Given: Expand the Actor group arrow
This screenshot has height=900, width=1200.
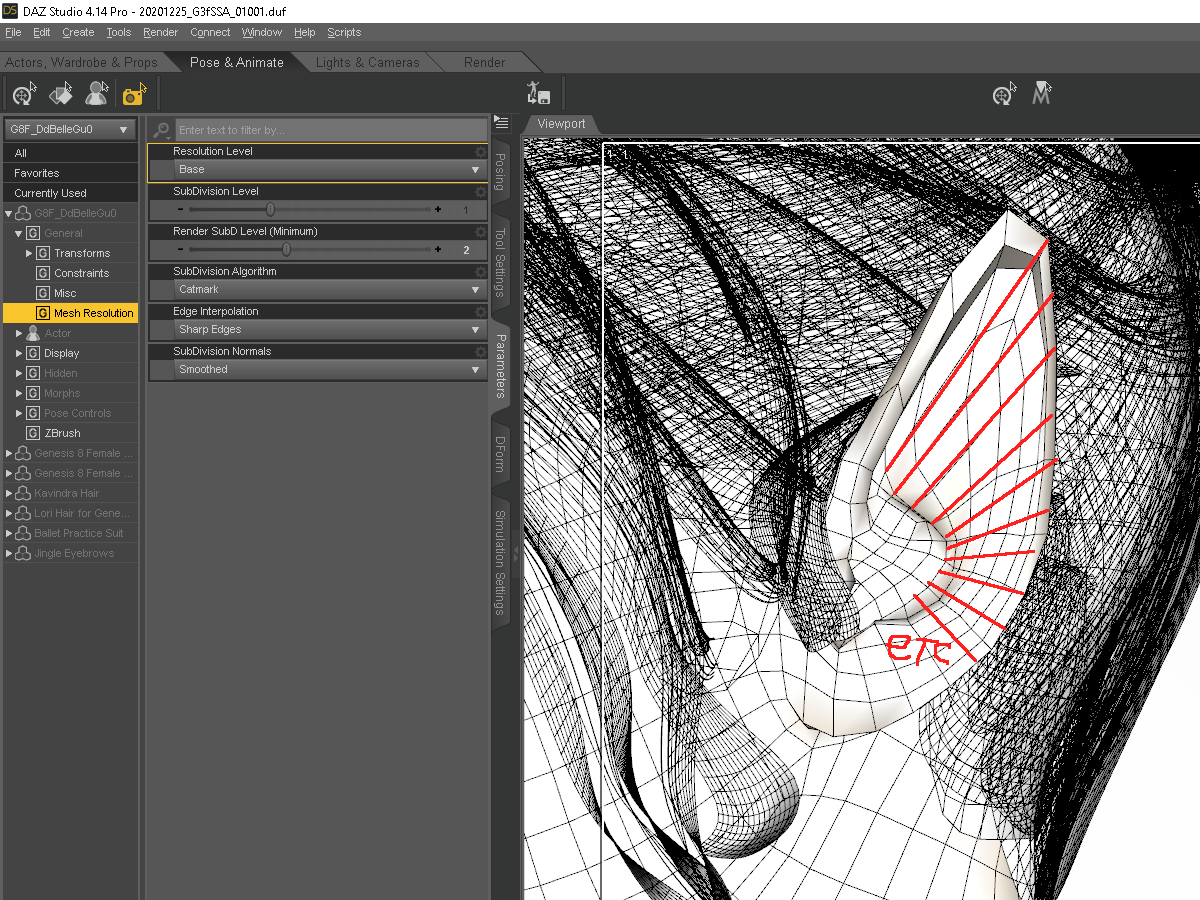Looking at the screenshot, I should [18, 333].
